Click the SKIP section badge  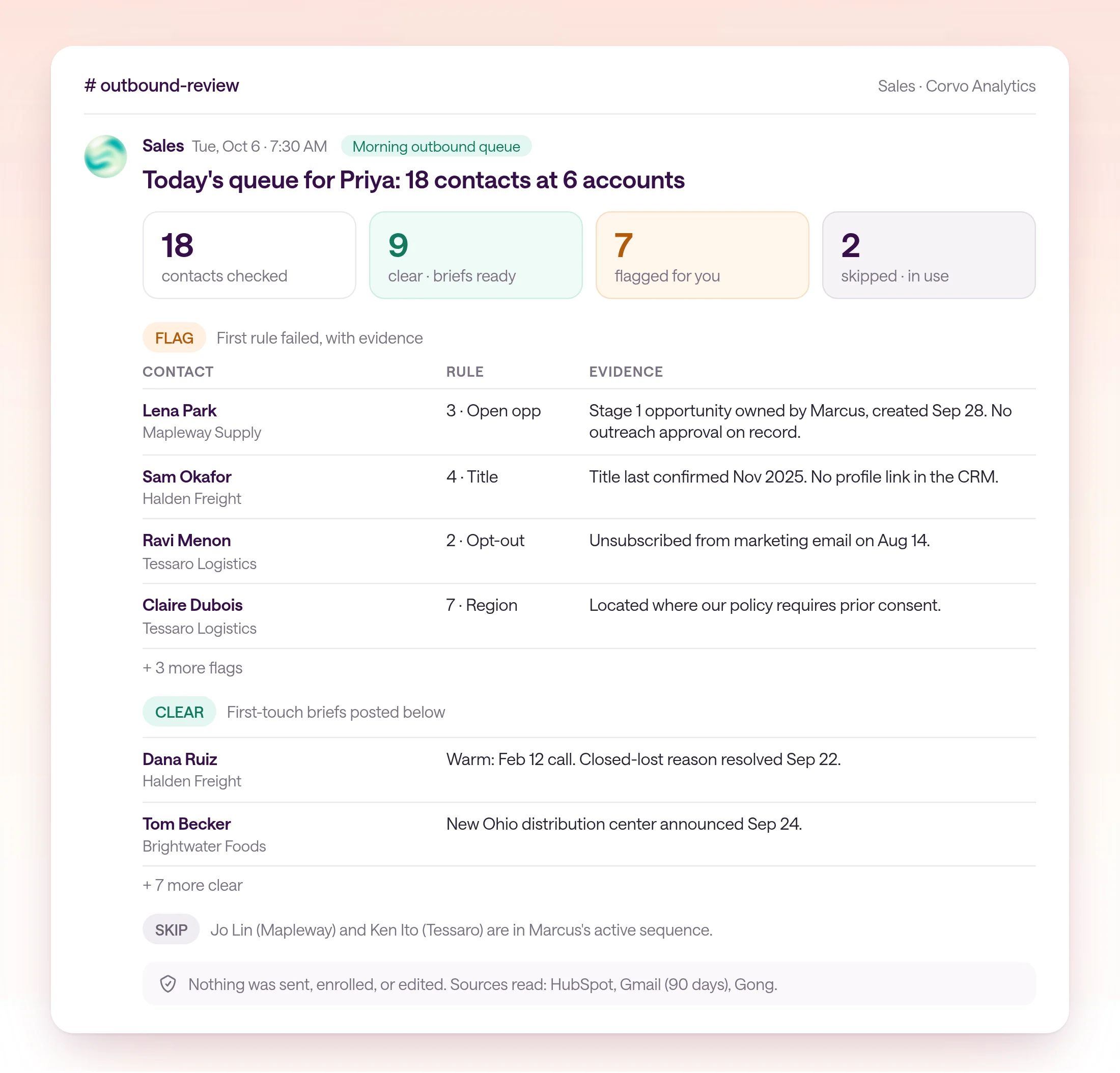click(x=172, y=929)
